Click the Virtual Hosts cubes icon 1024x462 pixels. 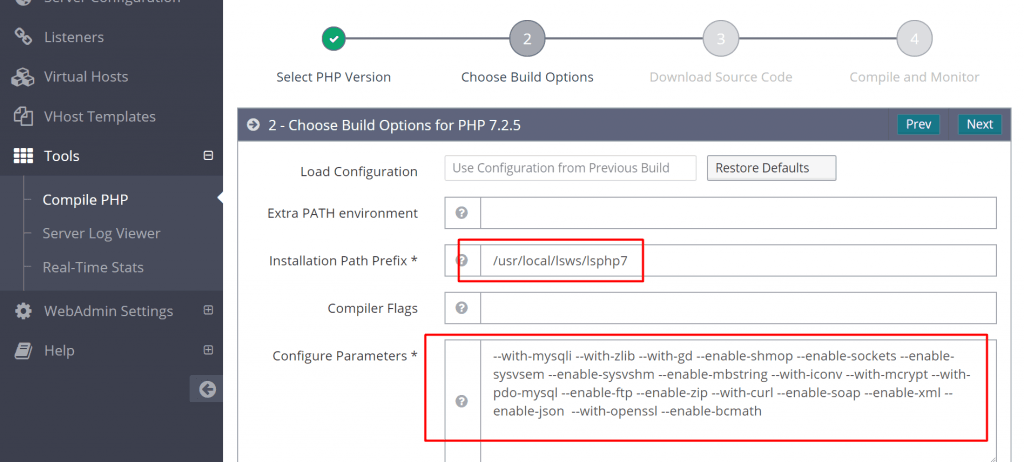point(23,77)
